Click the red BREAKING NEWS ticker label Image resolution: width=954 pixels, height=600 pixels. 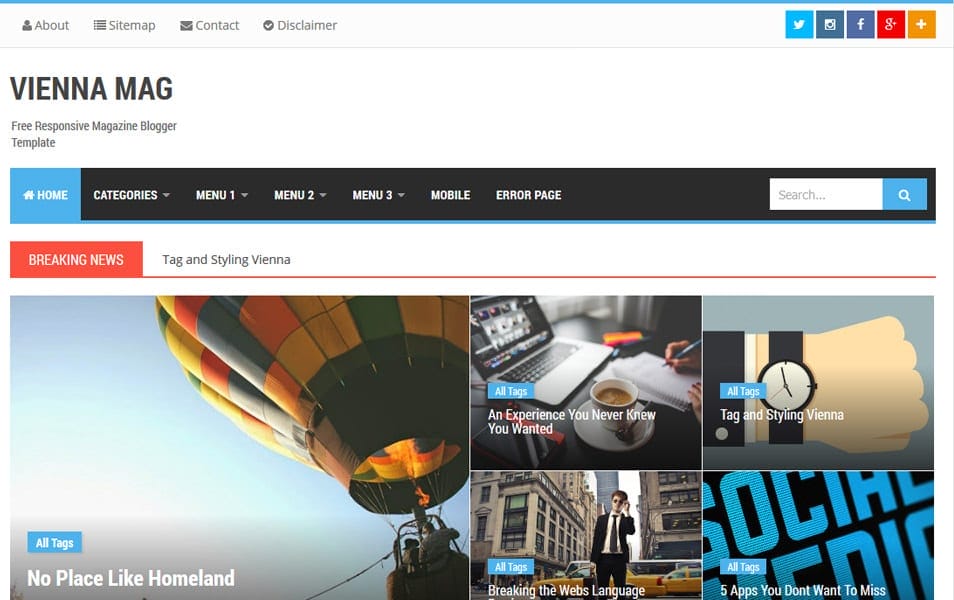click(x=76, y=259)
